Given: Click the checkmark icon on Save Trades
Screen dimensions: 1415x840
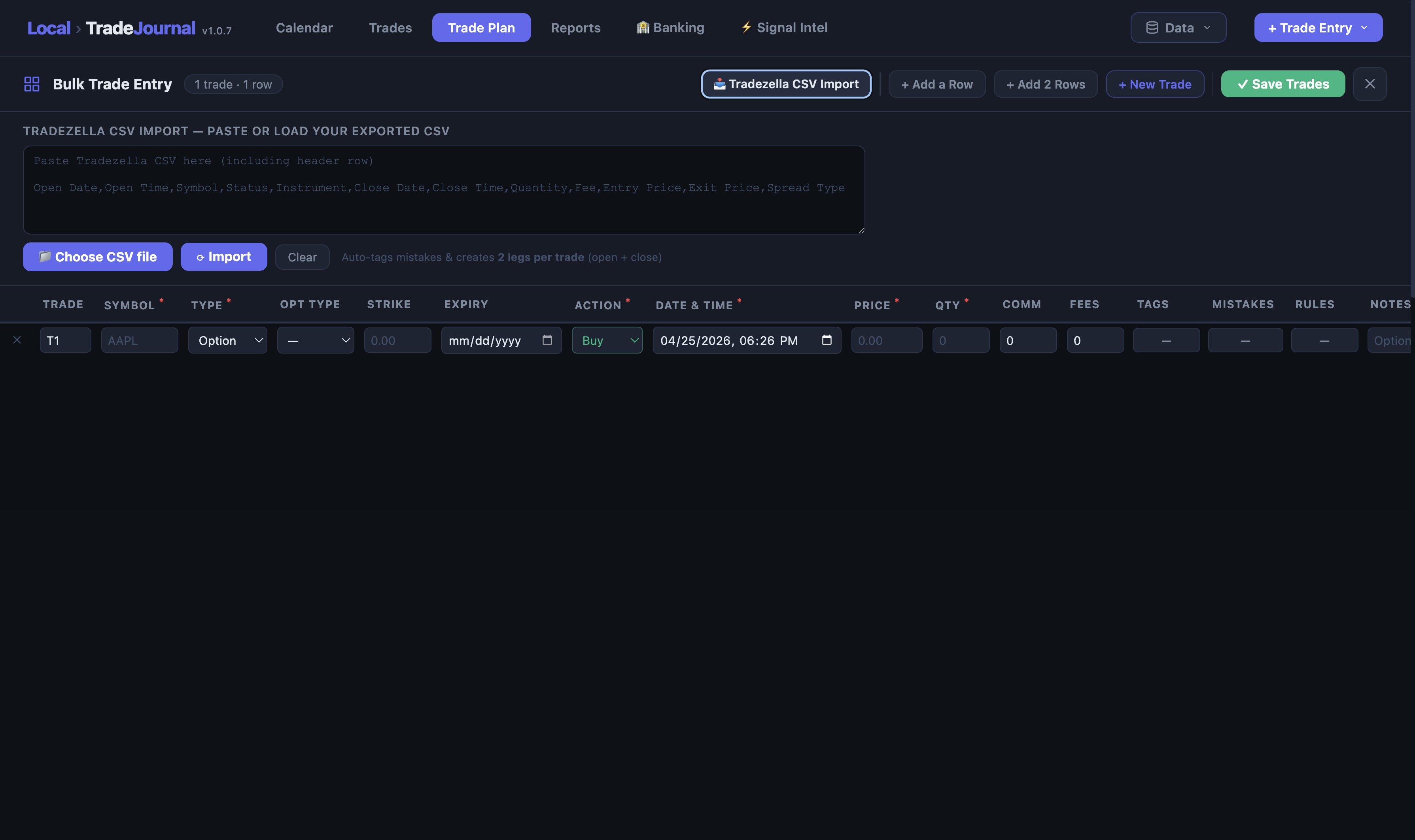Looking at the screenshot, I should coord(1243,84).
